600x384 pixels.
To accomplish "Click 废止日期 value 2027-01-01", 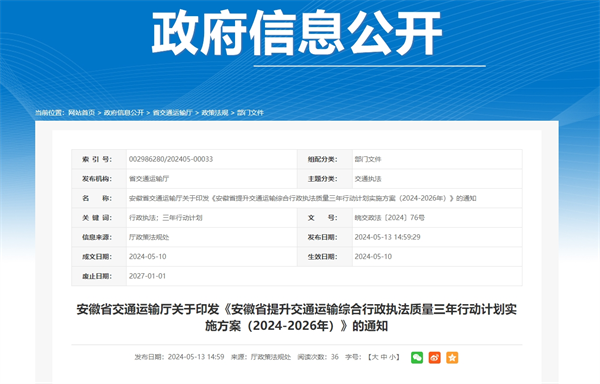I will tap(147, 276).
